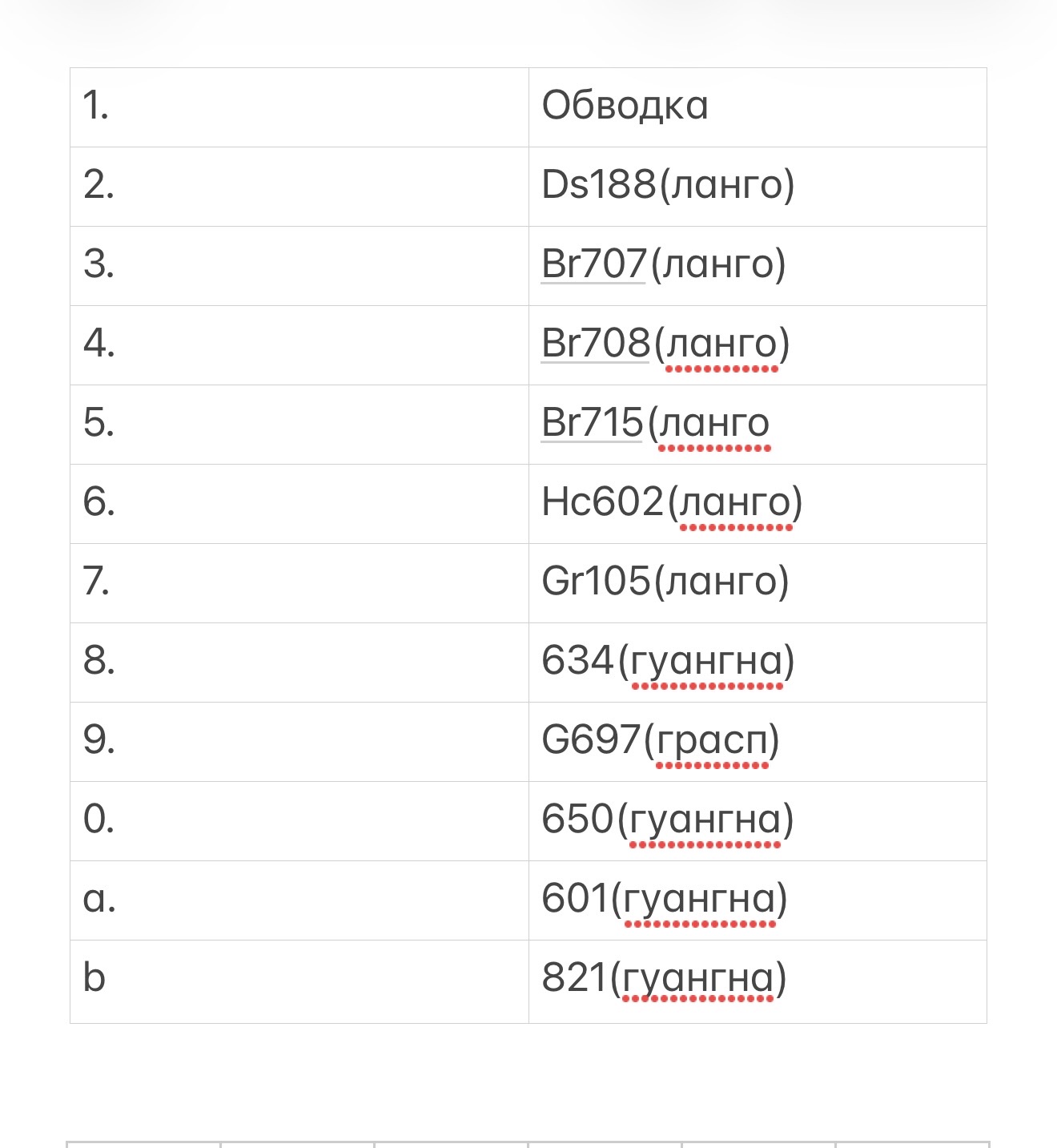Click the 634(гуангна) cell
1057x1148 pixels.
758,663
